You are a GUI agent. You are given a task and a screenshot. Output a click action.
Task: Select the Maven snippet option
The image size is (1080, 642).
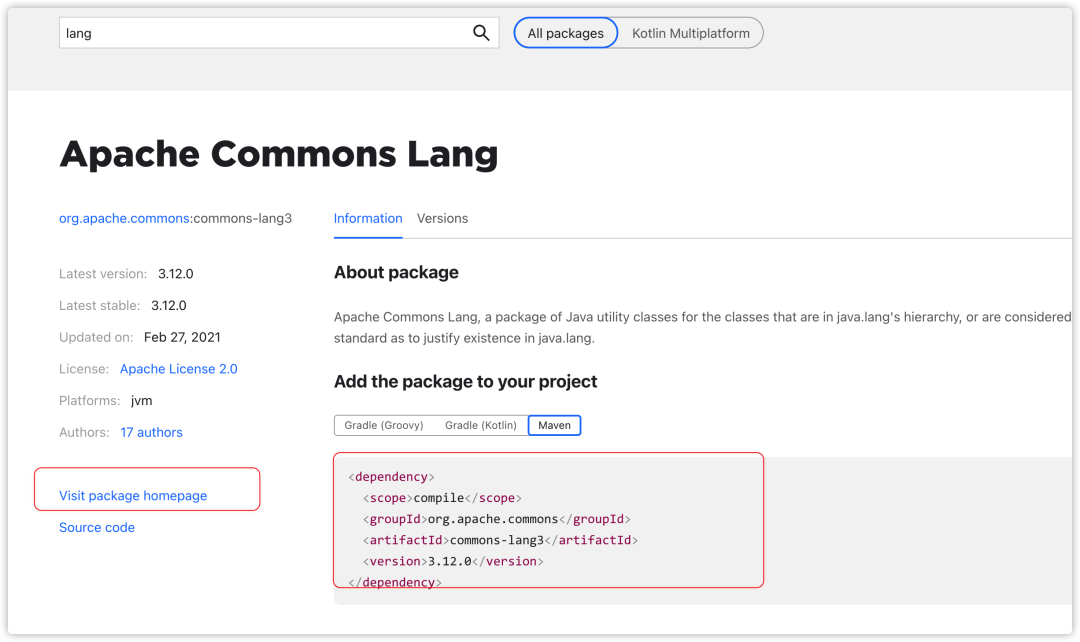click(x=554, y=425)
